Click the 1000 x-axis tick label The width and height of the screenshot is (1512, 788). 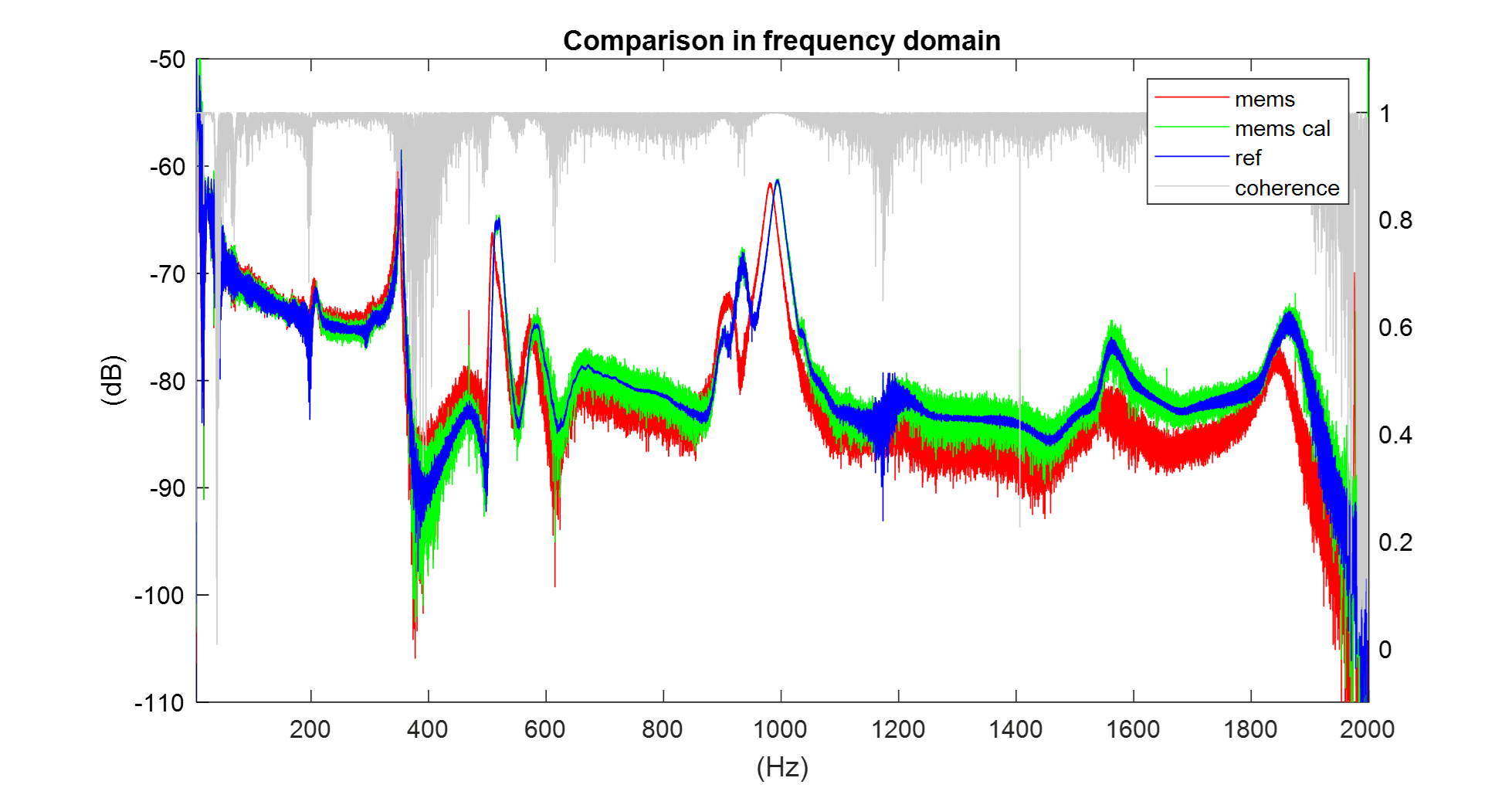tap(781, 729)
